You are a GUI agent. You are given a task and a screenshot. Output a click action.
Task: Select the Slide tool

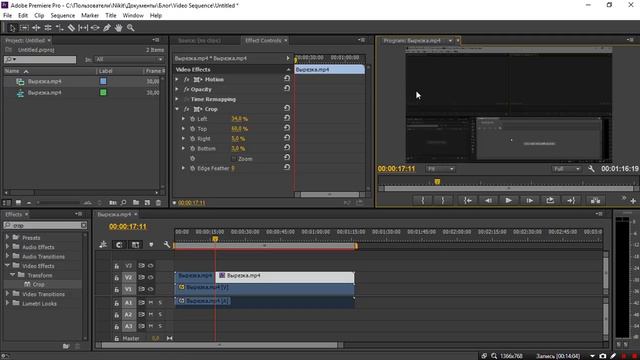pos(95,28)
